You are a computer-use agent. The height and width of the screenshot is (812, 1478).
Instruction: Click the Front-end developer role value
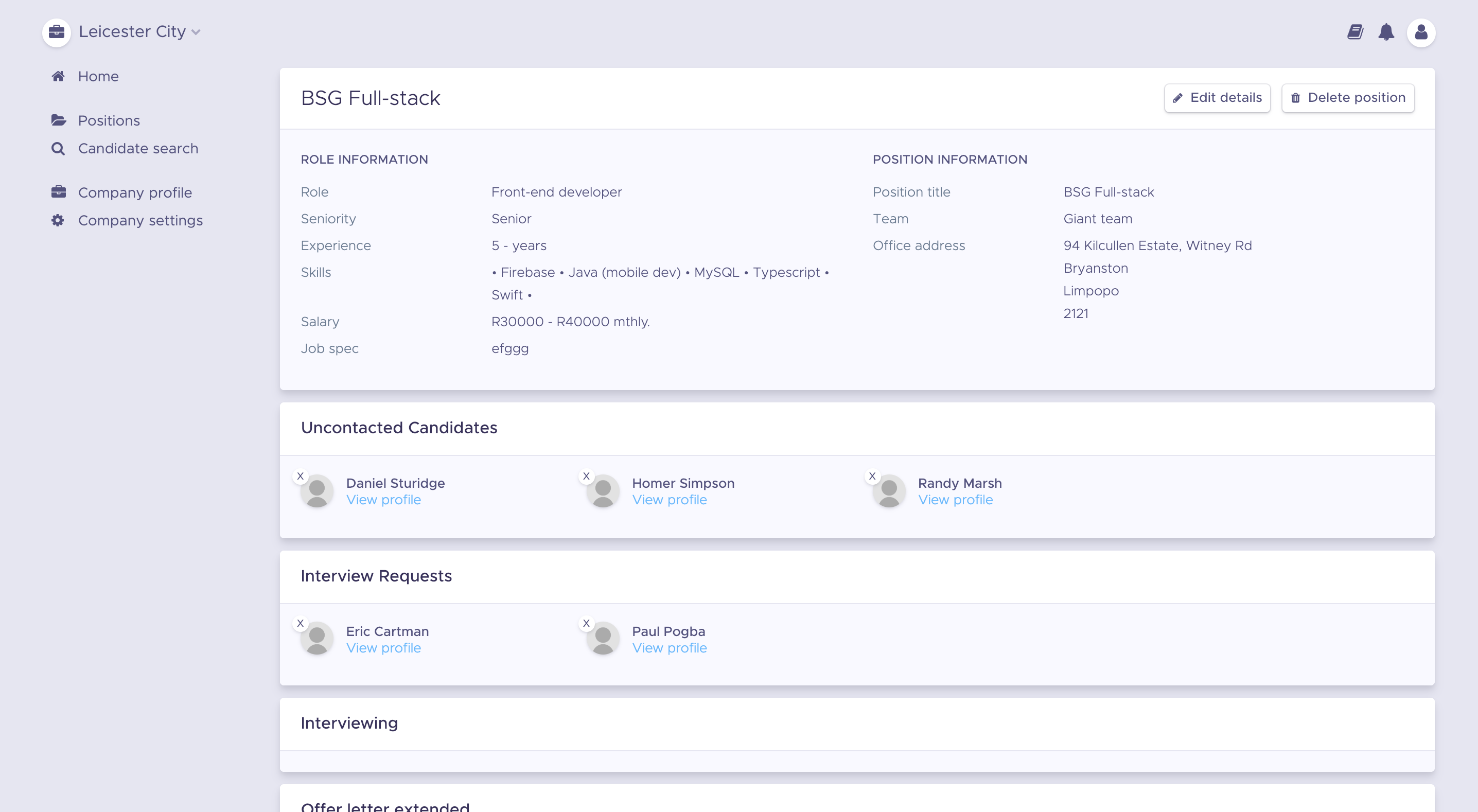coord(556,192)
